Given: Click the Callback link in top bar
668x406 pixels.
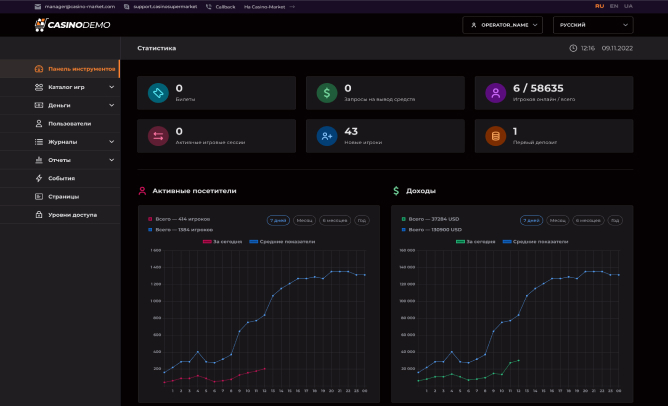Looking at the screenshot, I should 221,6.
